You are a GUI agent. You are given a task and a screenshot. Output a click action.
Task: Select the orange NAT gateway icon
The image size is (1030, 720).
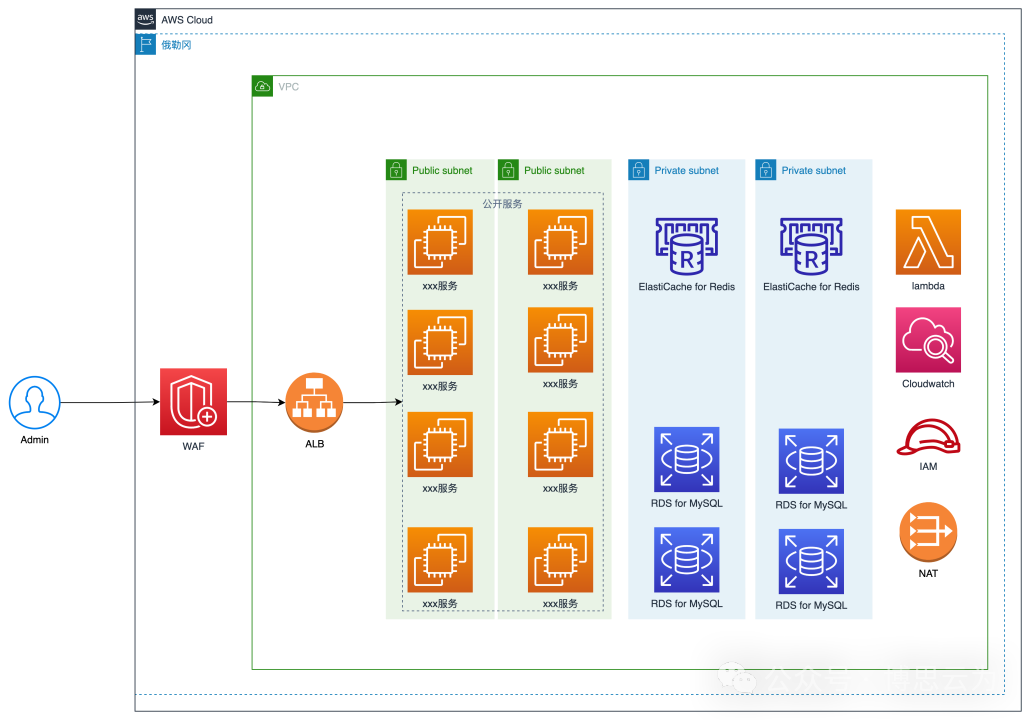tap(928, 532)
